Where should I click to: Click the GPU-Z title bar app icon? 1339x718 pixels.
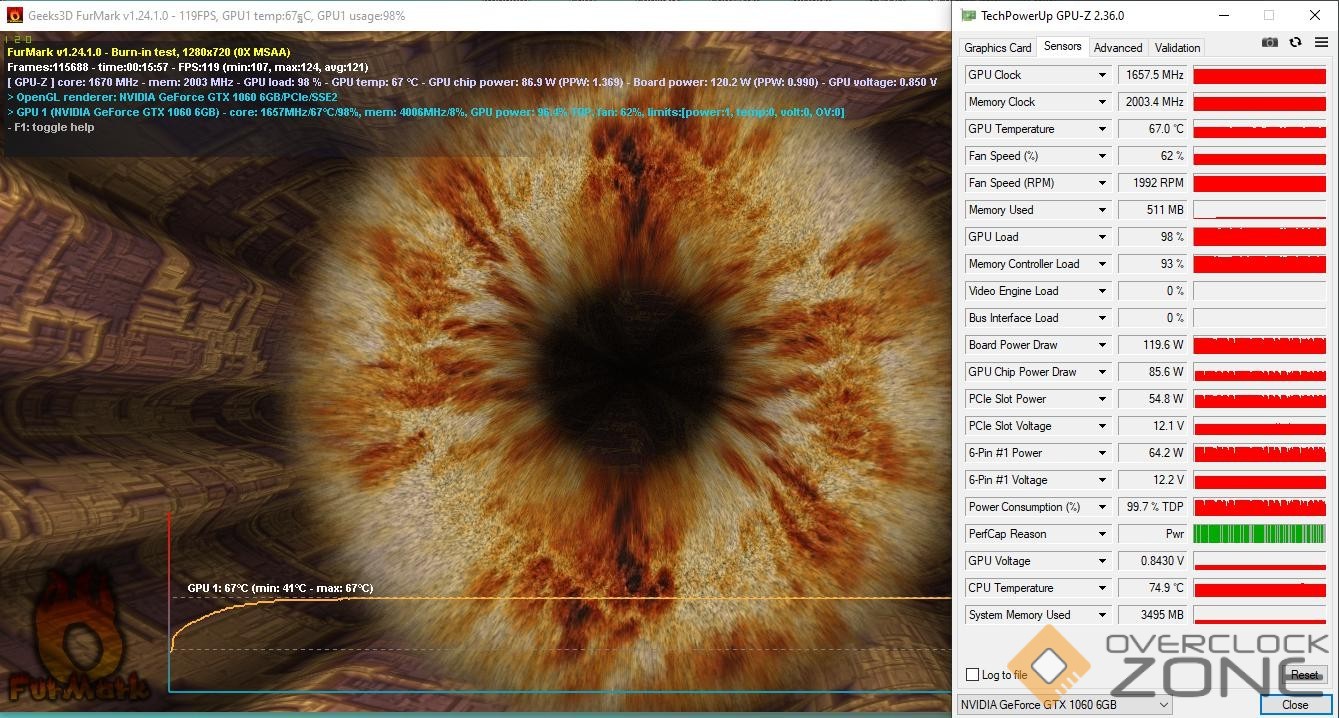click(967, 15)
